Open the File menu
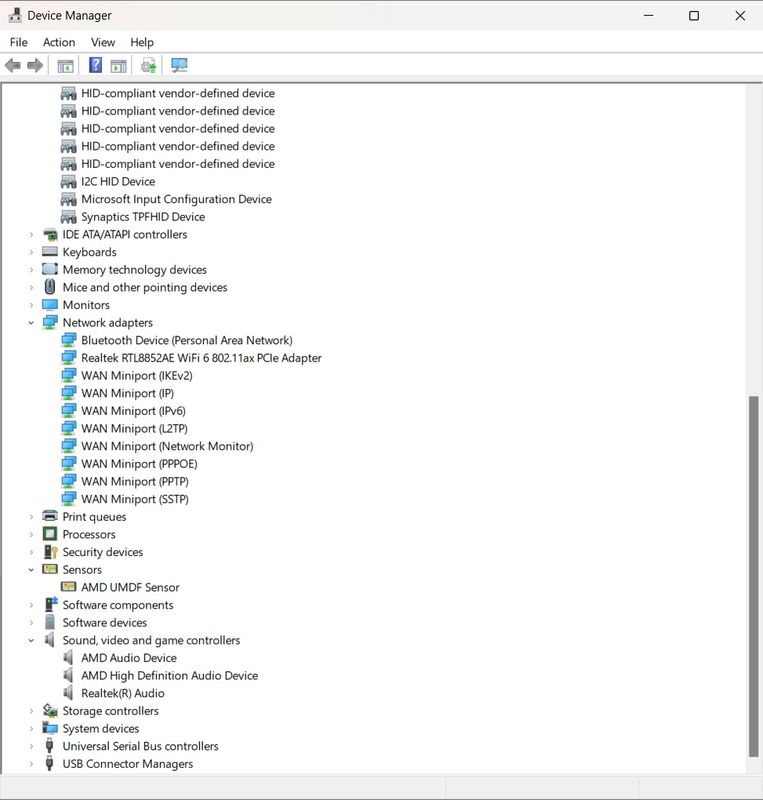This screenshot has width=763, height=800. [19, 42]
